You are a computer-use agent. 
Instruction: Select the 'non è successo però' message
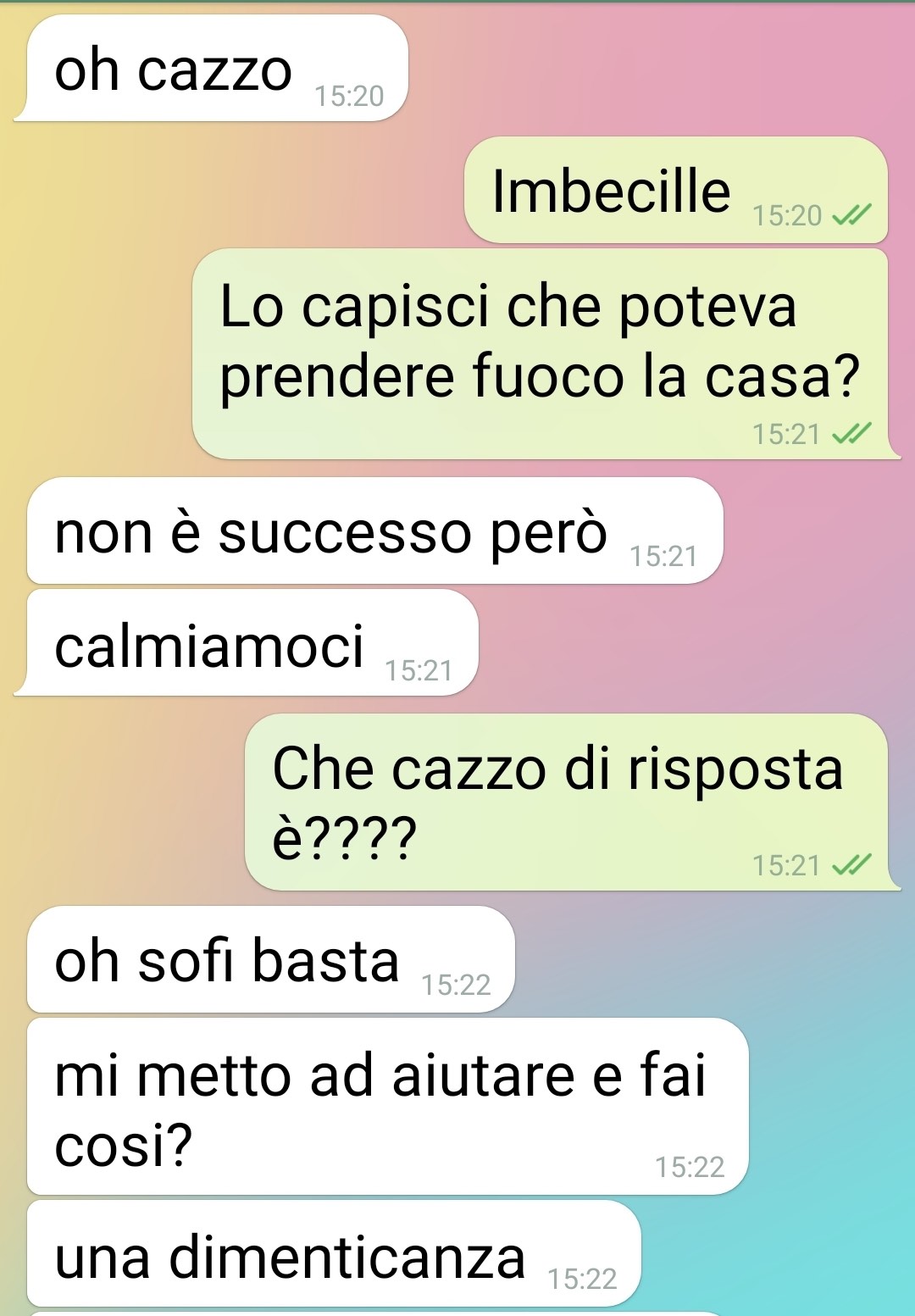[x=375, y=530]
